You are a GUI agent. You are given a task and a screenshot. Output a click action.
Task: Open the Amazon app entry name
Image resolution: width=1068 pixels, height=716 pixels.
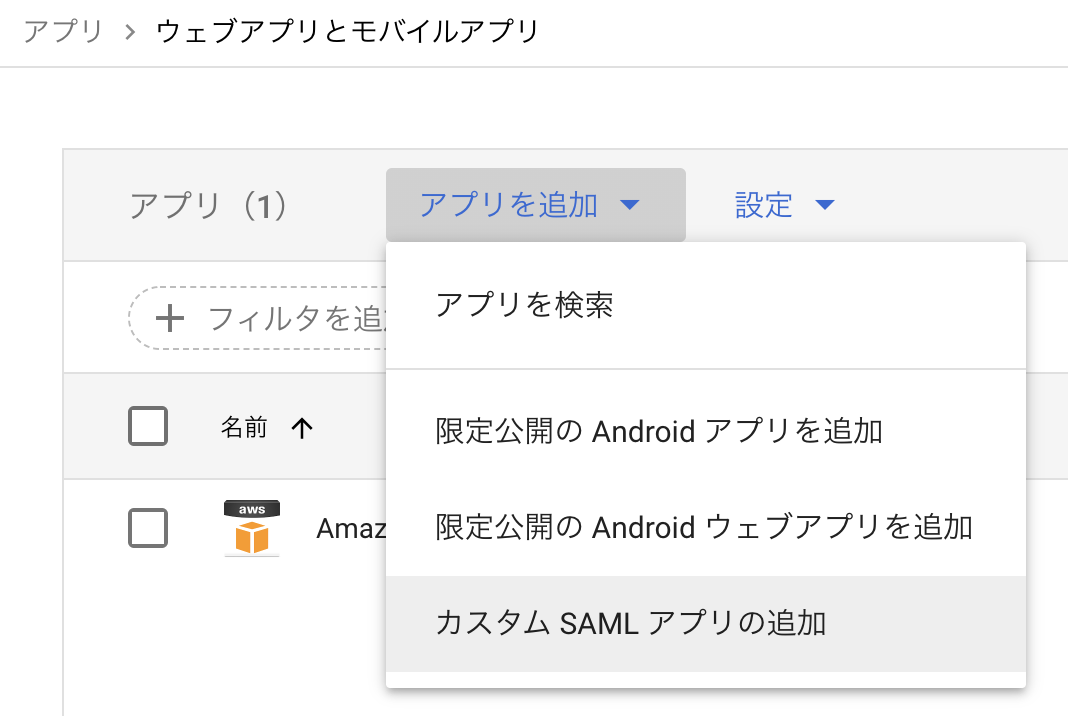coord(351,528)
